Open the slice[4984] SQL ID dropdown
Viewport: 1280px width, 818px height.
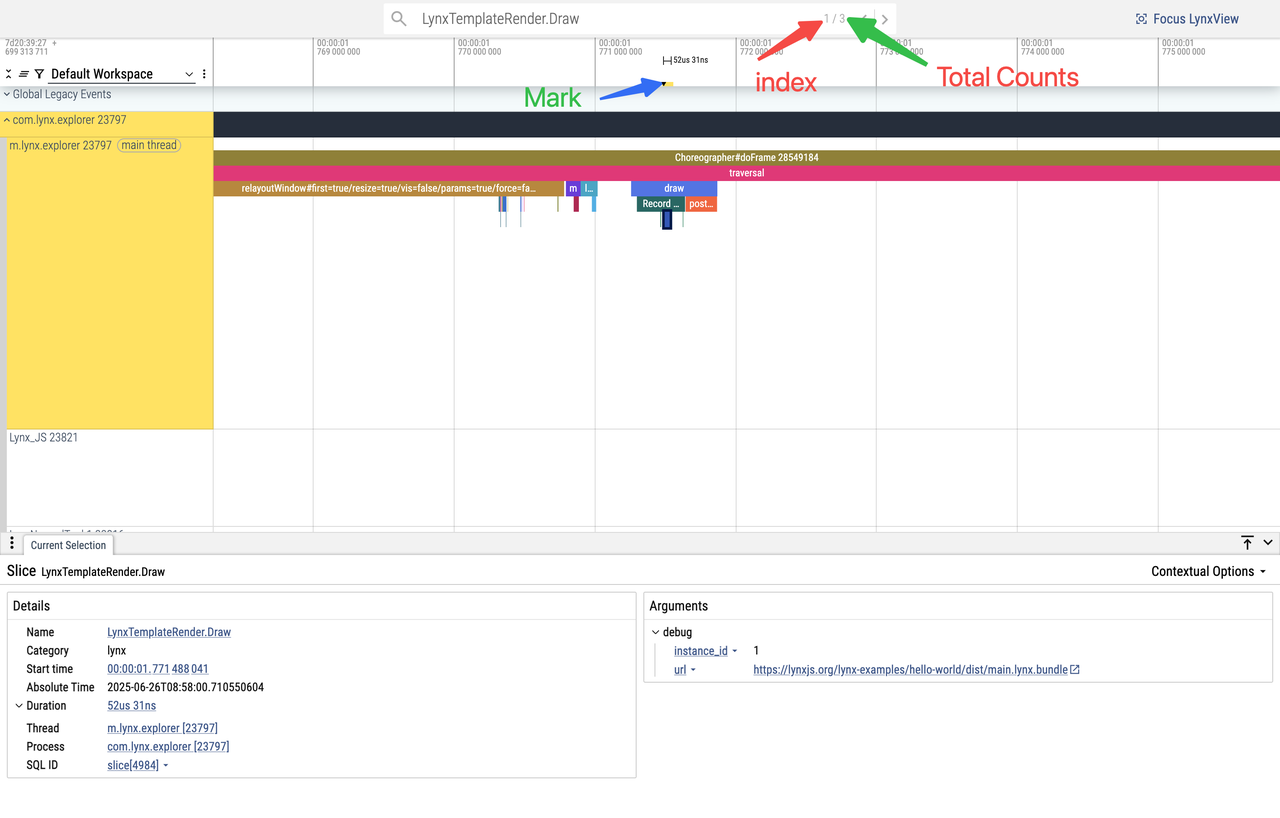138,765
